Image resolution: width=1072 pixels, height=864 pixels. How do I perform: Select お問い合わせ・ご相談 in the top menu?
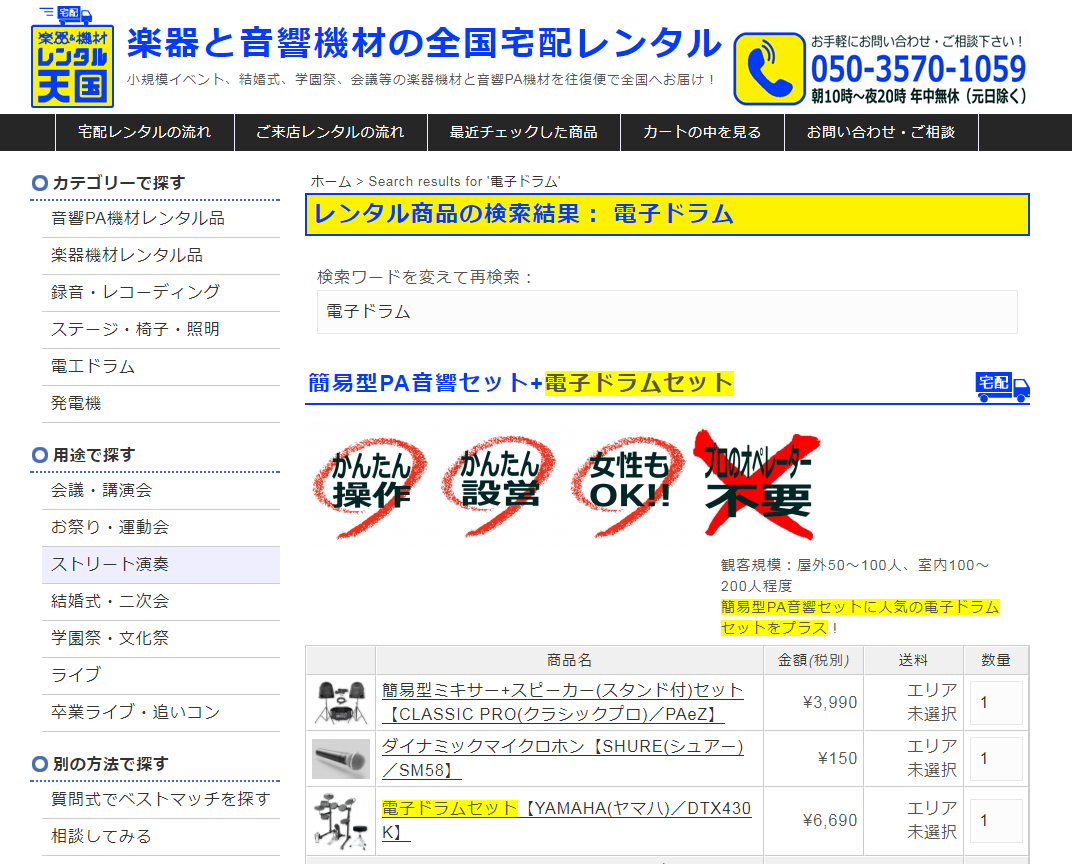[880, 131]
